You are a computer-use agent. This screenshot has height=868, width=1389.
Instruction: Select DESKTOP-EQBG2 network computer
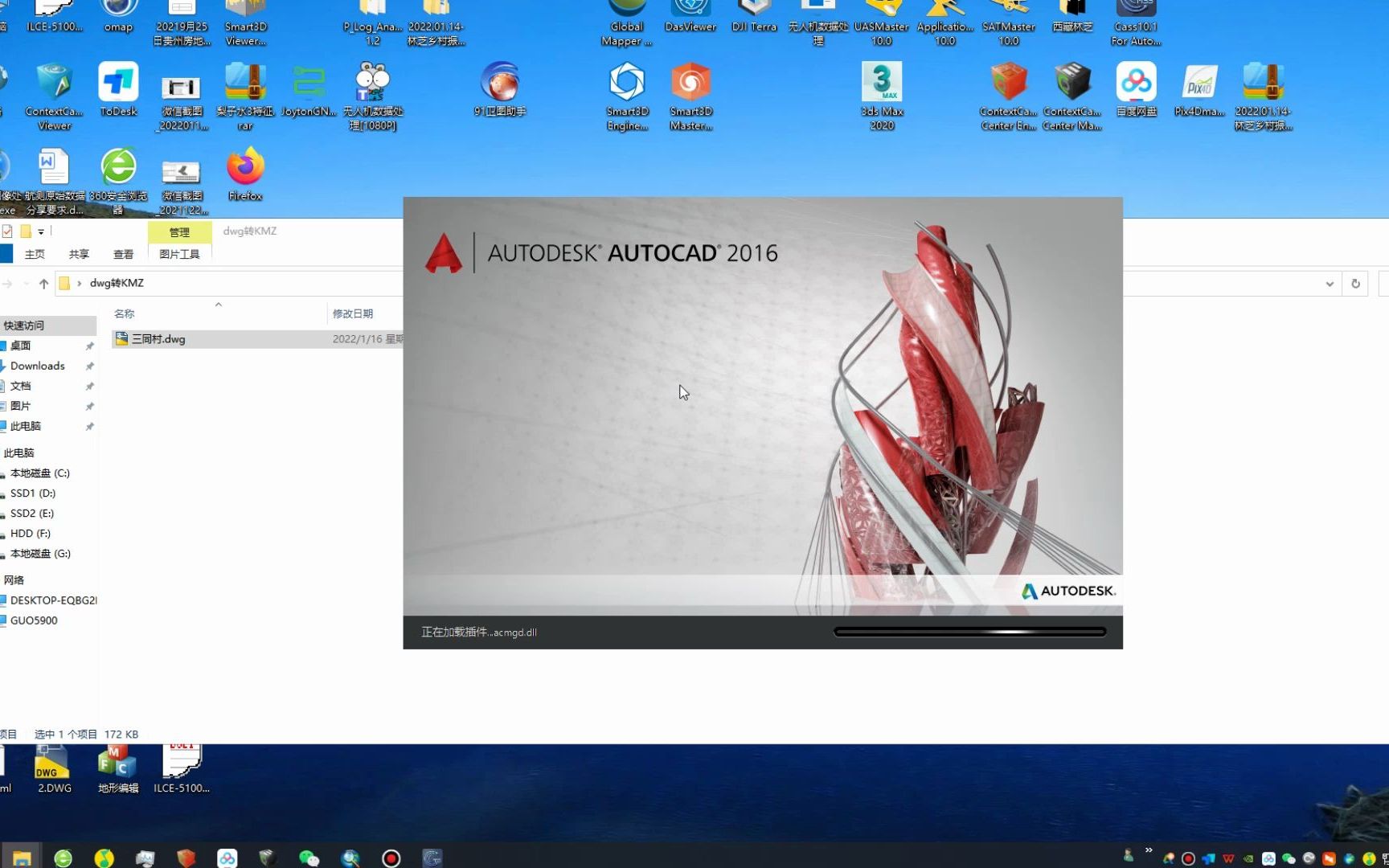pos(53,600)
